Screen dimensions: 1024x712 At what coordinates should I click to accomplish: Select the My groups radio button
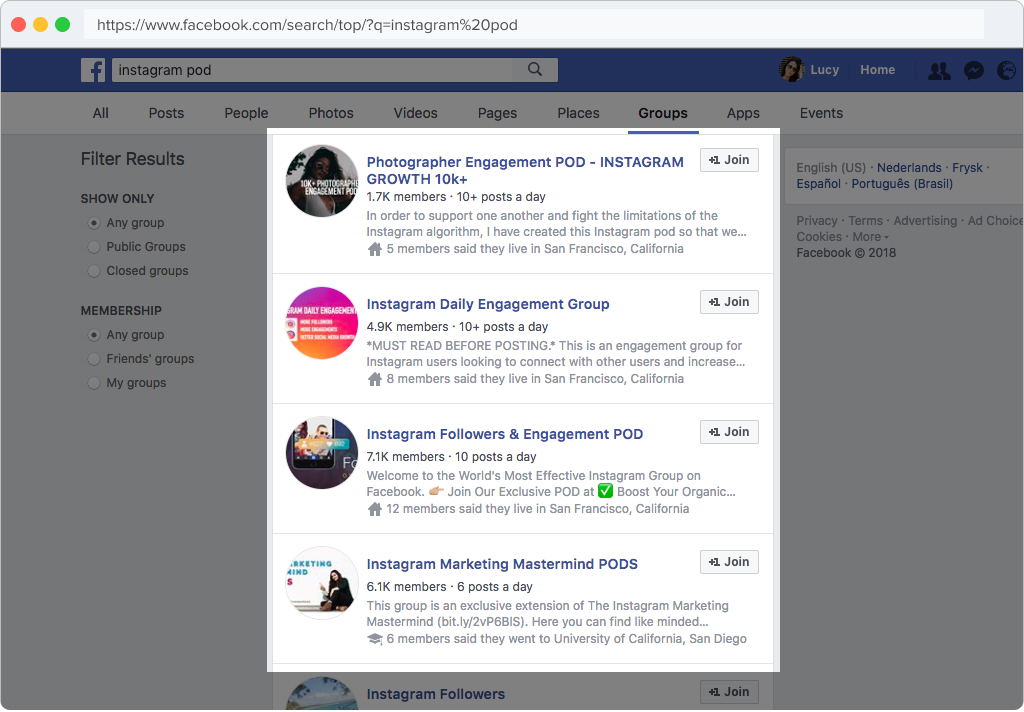(x=94, y=383)
